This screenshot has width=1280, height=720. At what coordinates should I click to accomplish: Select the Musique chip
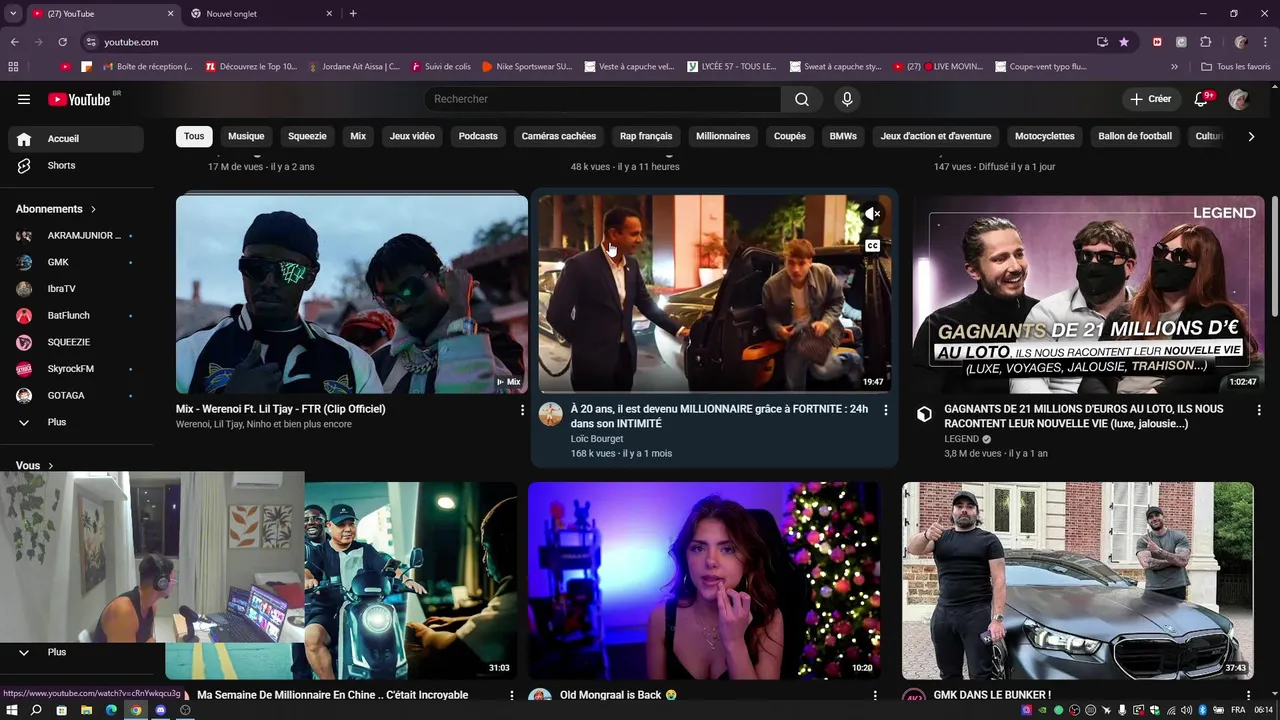tap(246, 136)
